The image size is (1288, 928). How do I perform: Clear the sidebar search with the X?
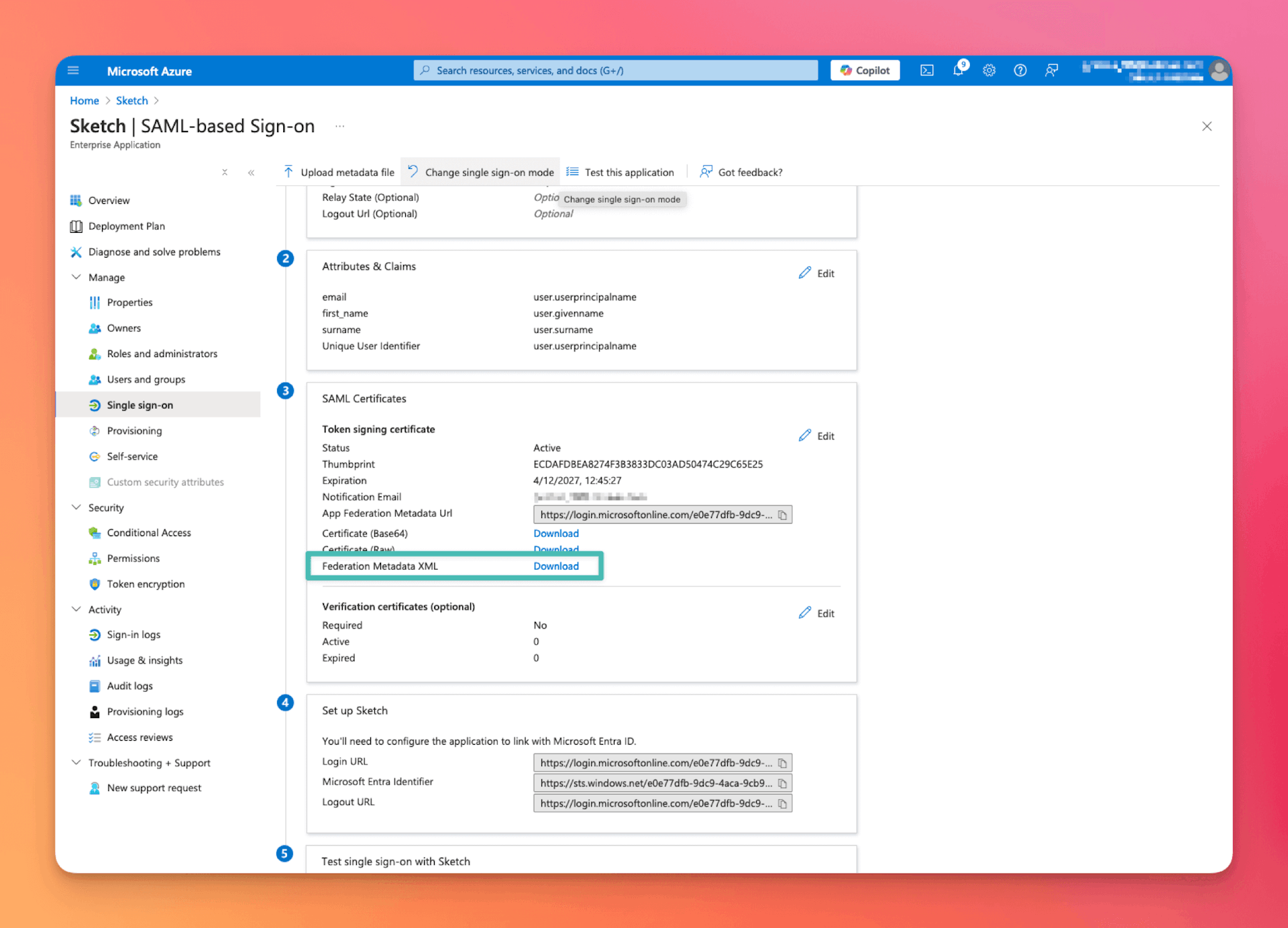[225, 172]
